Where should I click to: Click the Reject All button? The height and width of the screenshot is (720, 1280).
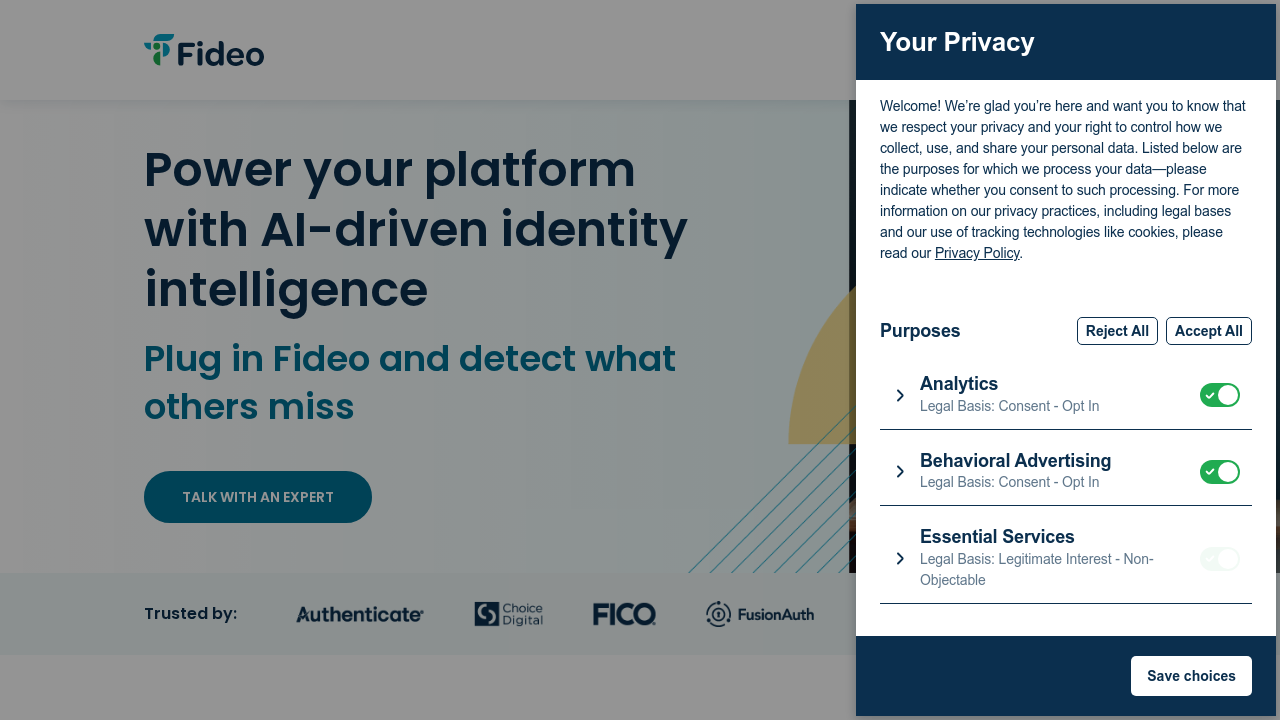click(x=1117, y=331)
